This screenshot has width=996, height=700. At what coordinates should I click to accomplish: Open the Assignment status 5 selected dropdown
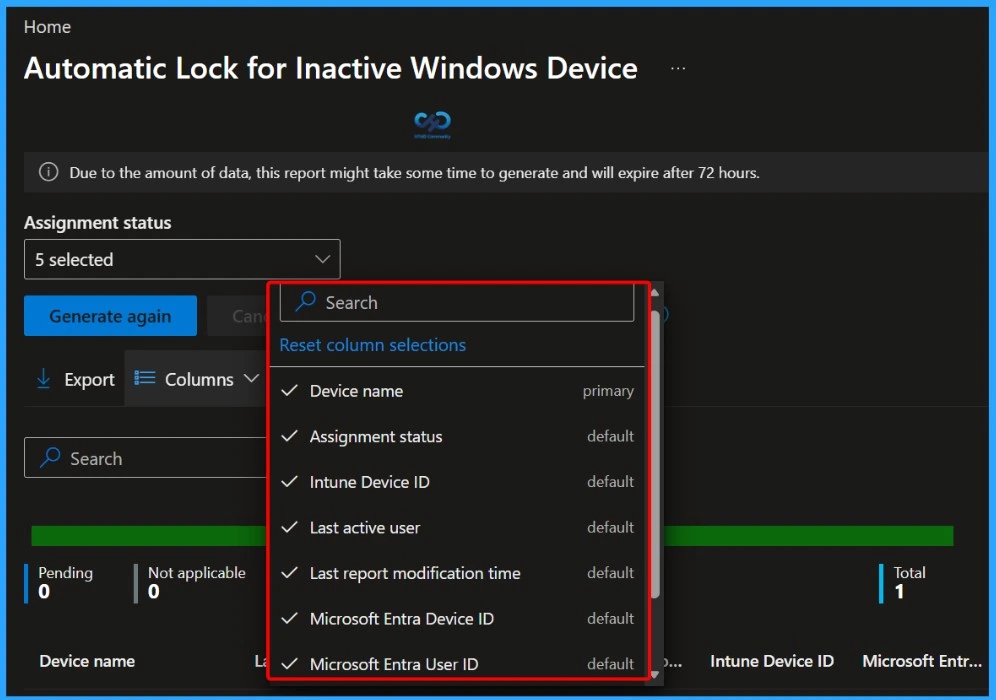(x=182, y=259)
